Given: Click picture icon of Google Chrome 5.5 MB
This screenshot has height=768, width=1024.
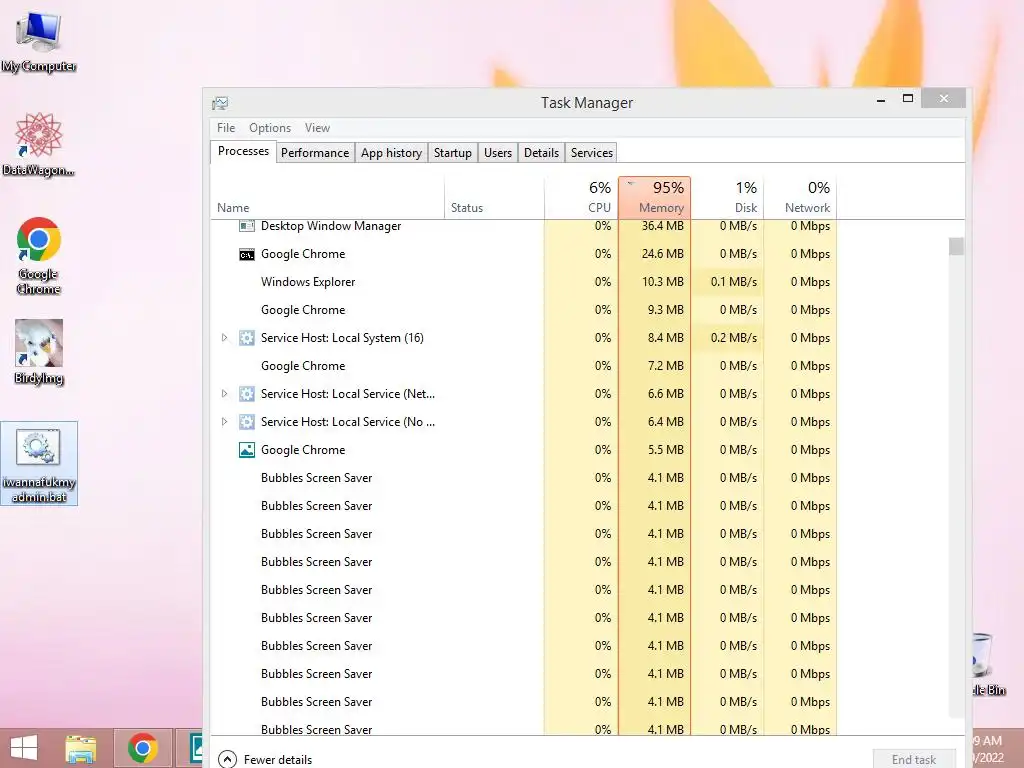Looking at the screenshot, I should click(246, 450).
